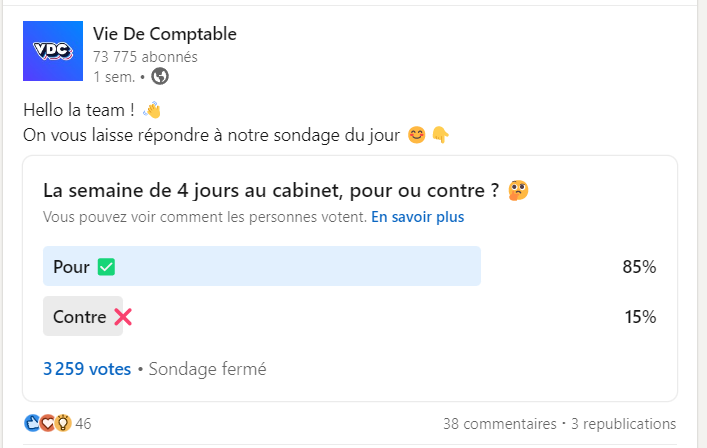The height and width of the screenshot is (448, 707).
Task: Open the 38 commentaires section
Action: 499,424
